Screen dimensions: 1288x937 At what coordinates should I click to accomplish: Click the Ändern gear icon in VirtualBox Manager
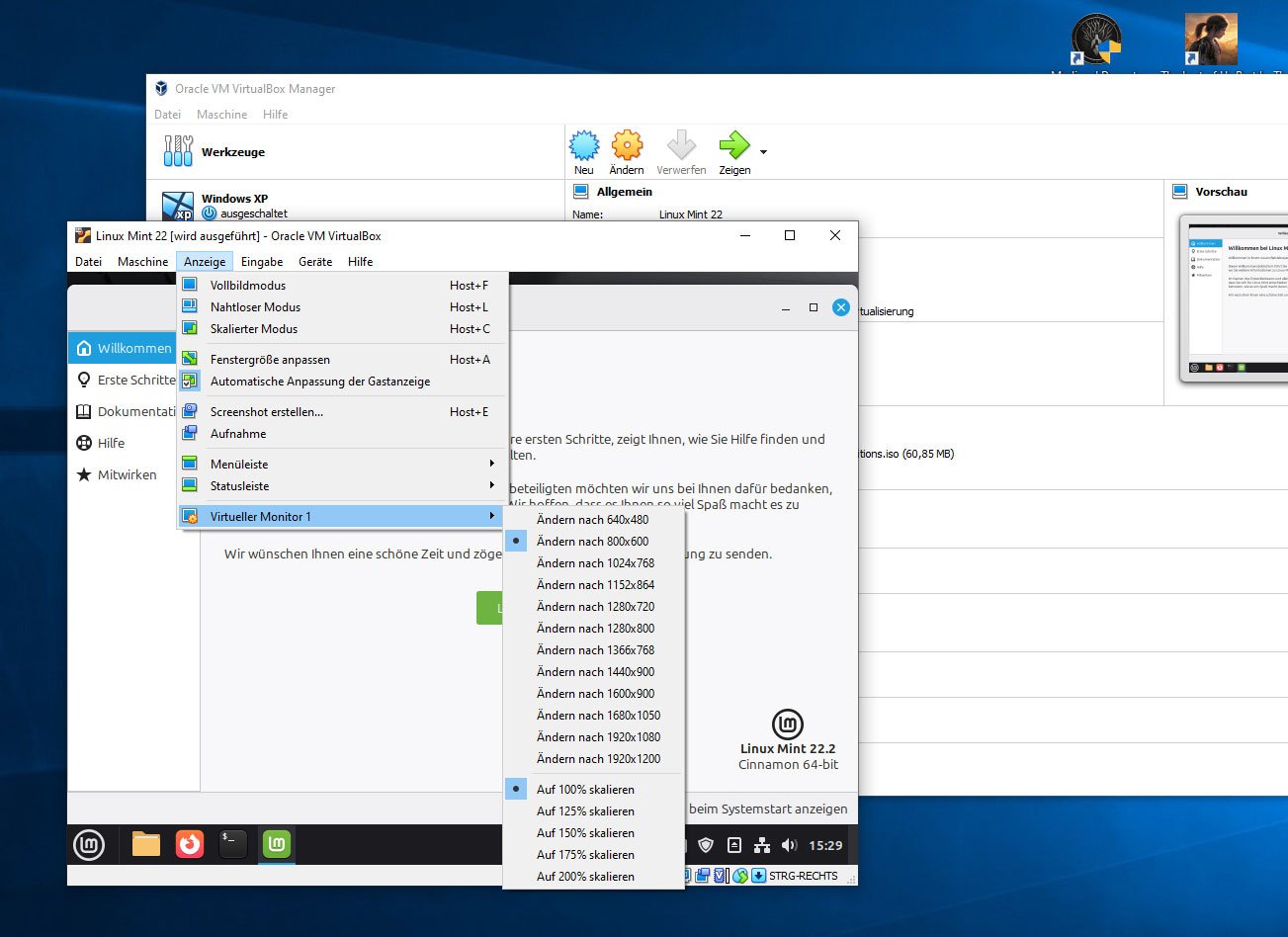click(x=627, y=145)
